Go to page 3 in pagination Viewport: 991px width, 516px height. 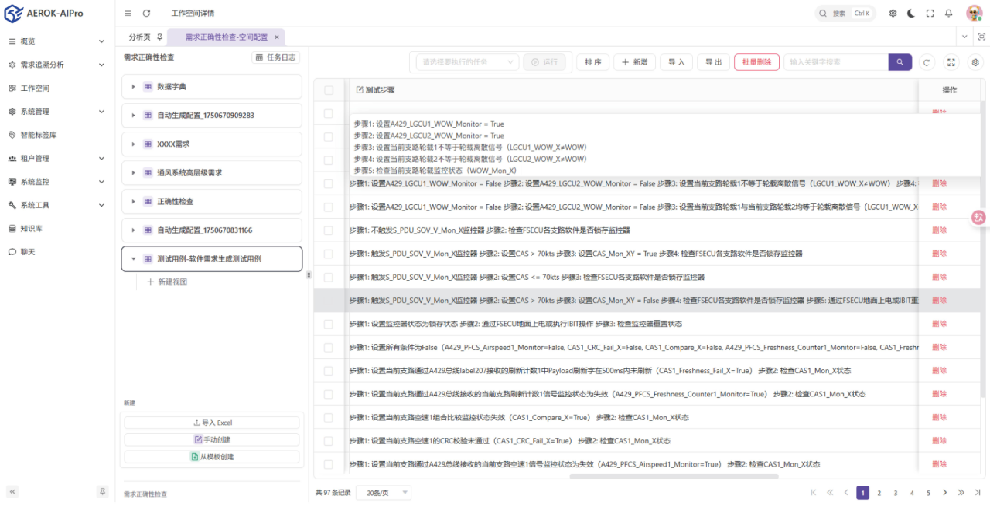click(x=895, y=493)
